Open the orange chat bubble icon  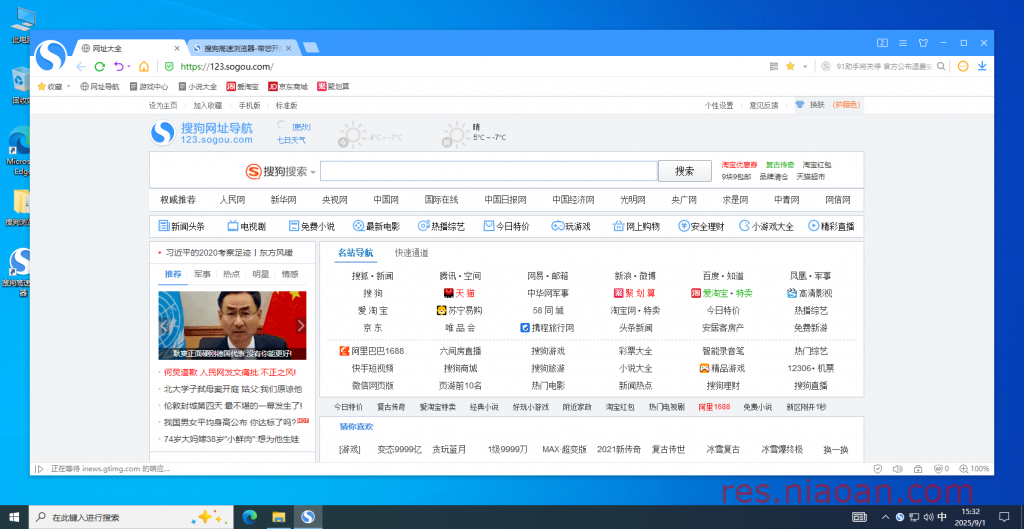[x=963, y=66]
